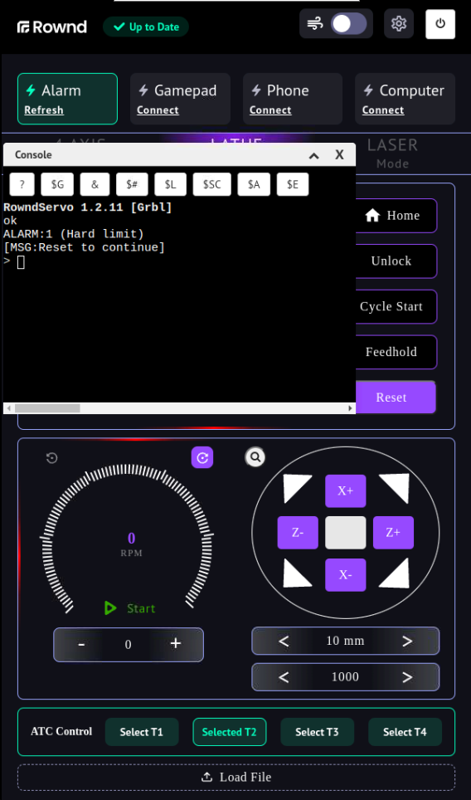Image resolution: width=471 pixels, height=800 pixels.
Task: Click the upper-right diagonal jog arrow
Action: click(x=396, y=487)
